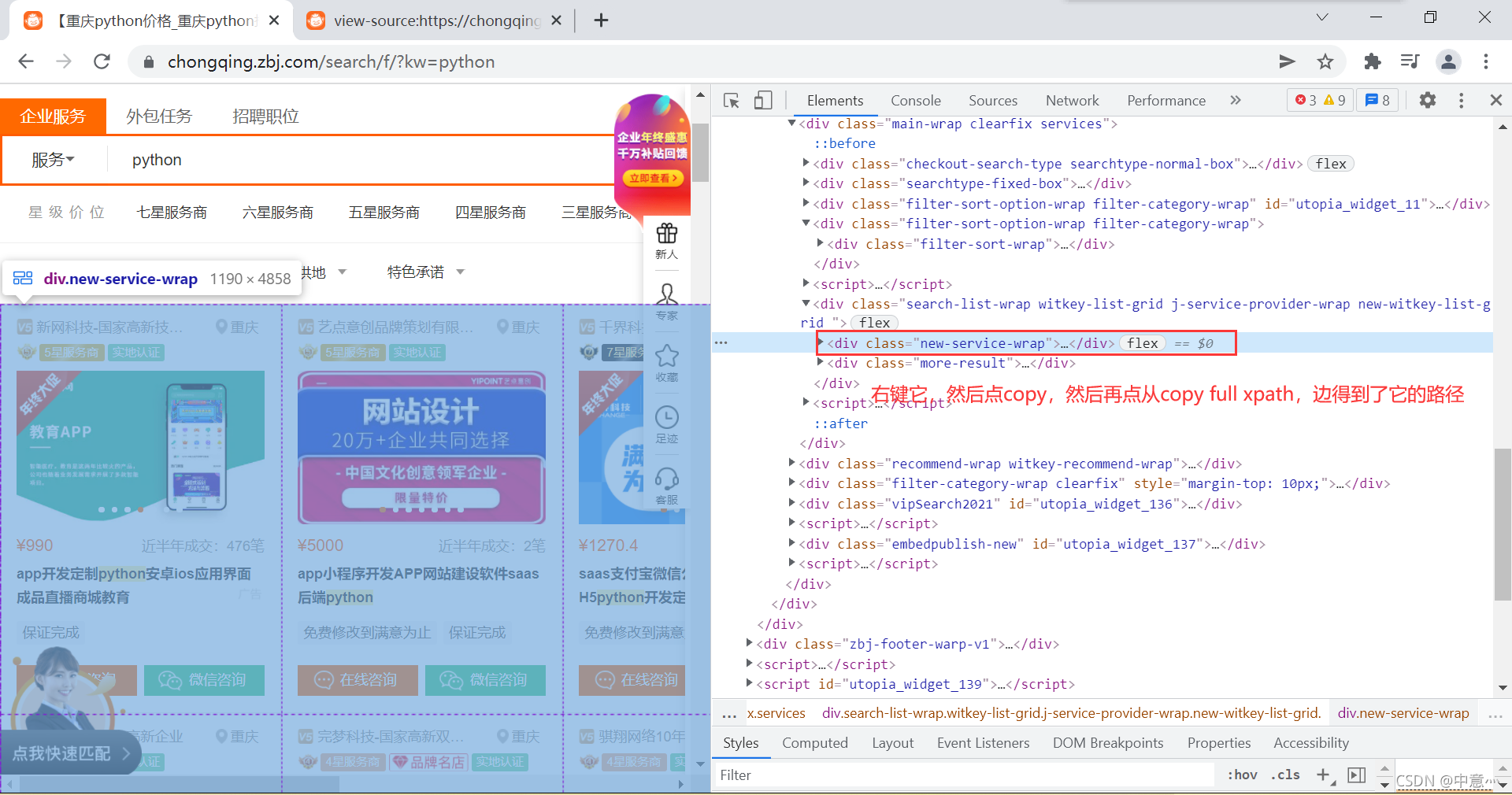Switch to the Performance tab
The height and width of the screenshot is (795, 1512).
[1166, 101]
